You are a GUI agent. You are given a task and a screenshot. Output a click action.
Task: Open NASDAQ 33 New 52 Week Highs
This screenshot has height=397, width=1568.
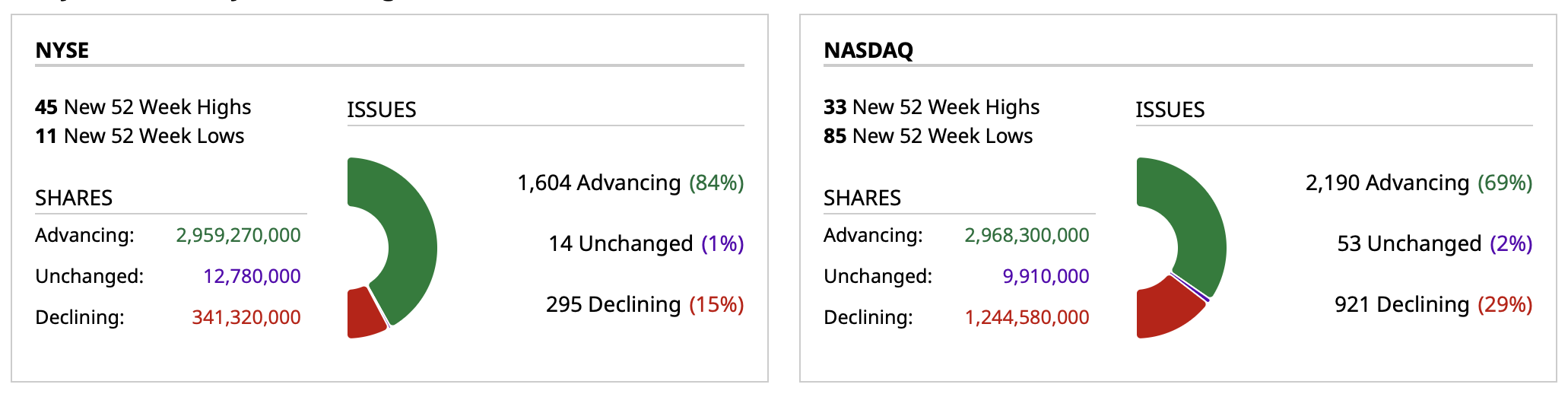tap(932, 107)
